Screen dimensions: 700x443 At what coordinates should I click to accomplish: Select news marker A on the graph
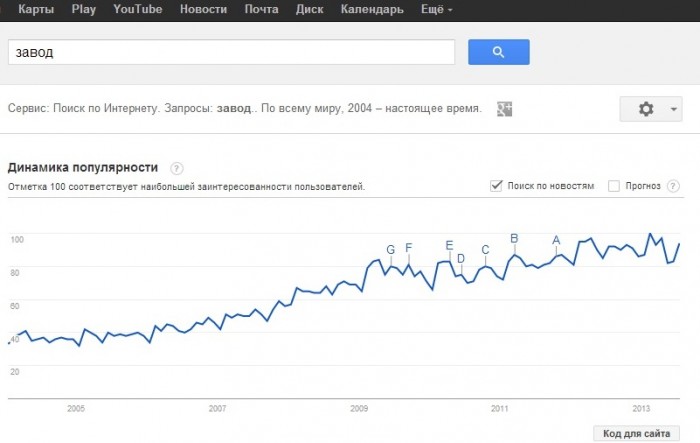point(556,239)
